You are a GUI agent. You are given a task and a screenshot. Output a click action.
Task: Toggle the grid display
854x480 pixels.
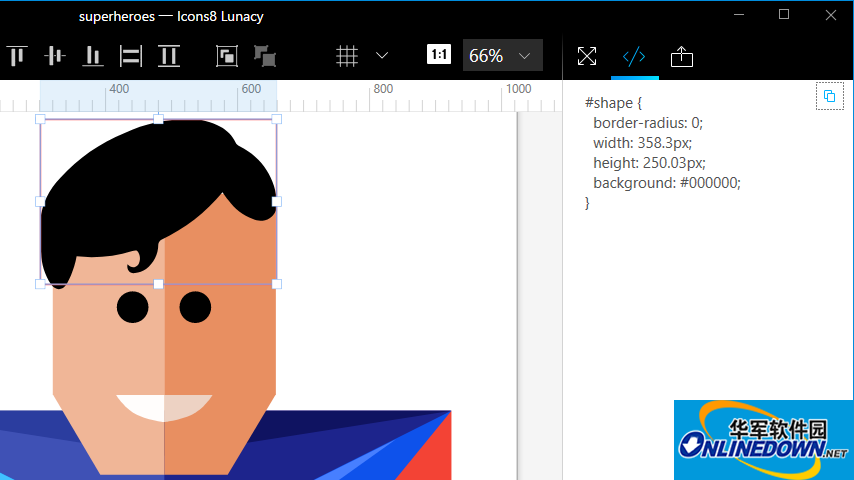(x=346, y=56)
